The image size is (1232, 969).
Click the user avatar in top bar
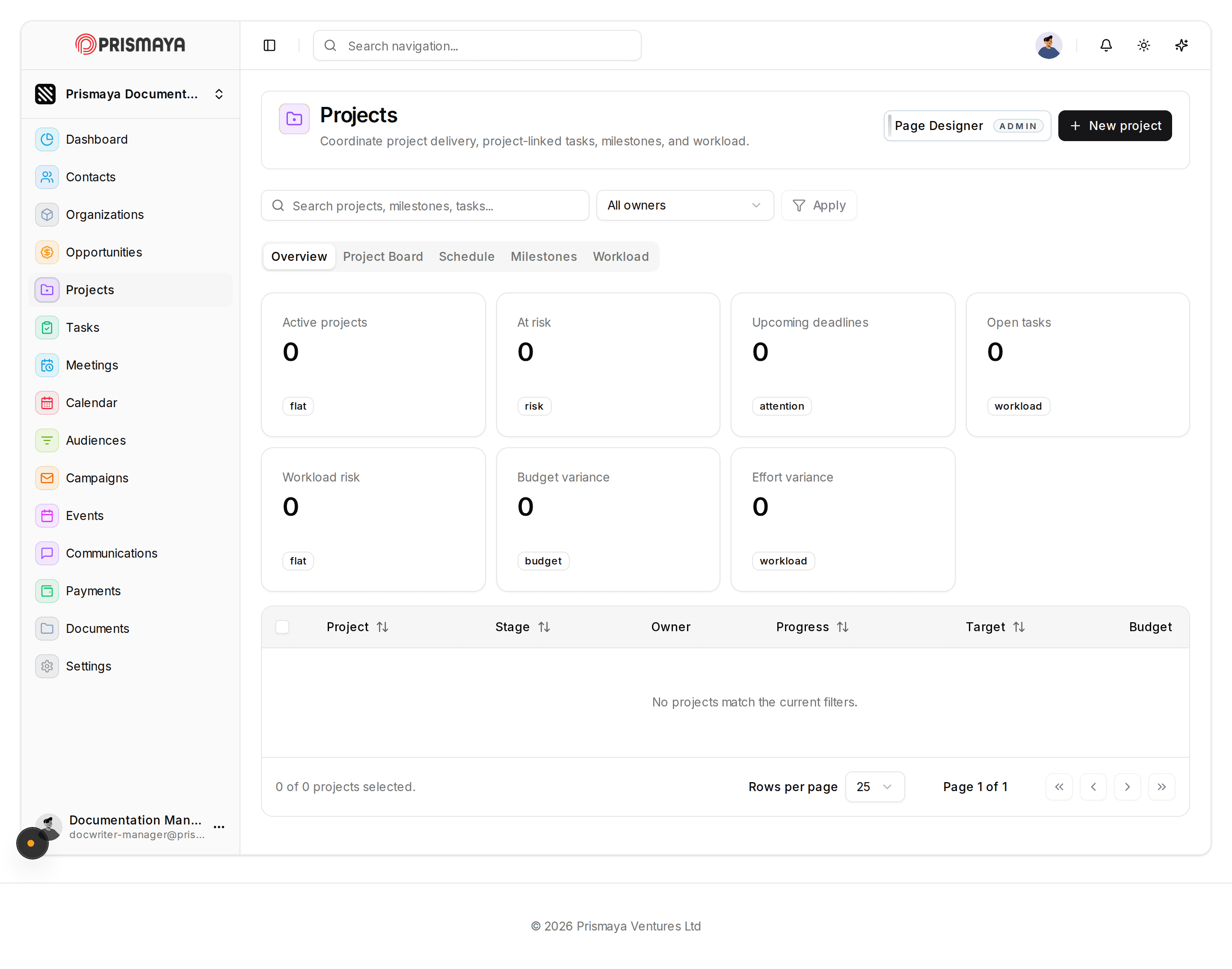(1049, 45)
